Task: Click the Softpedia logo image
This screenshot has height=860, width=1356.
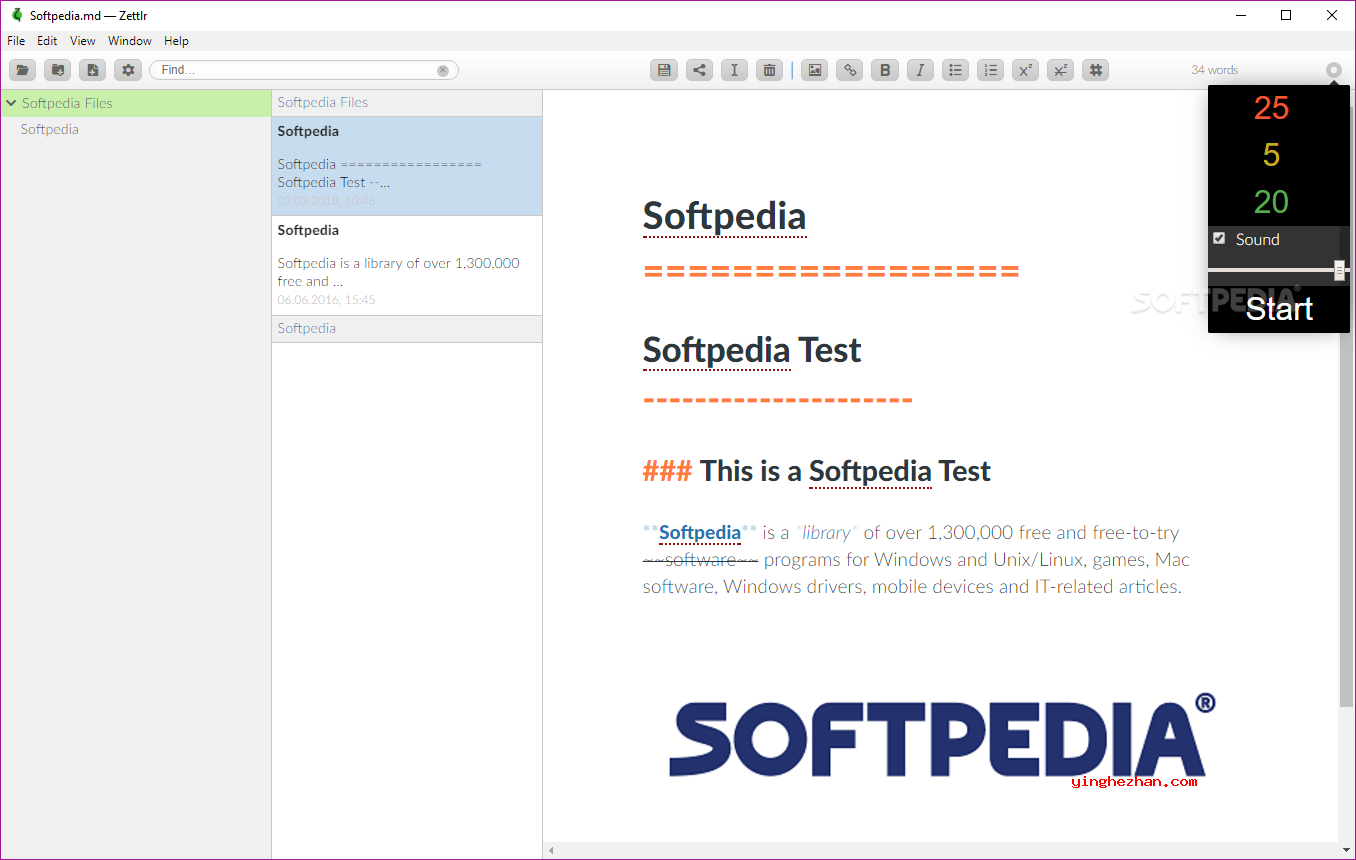Action: tap(943, 737)
